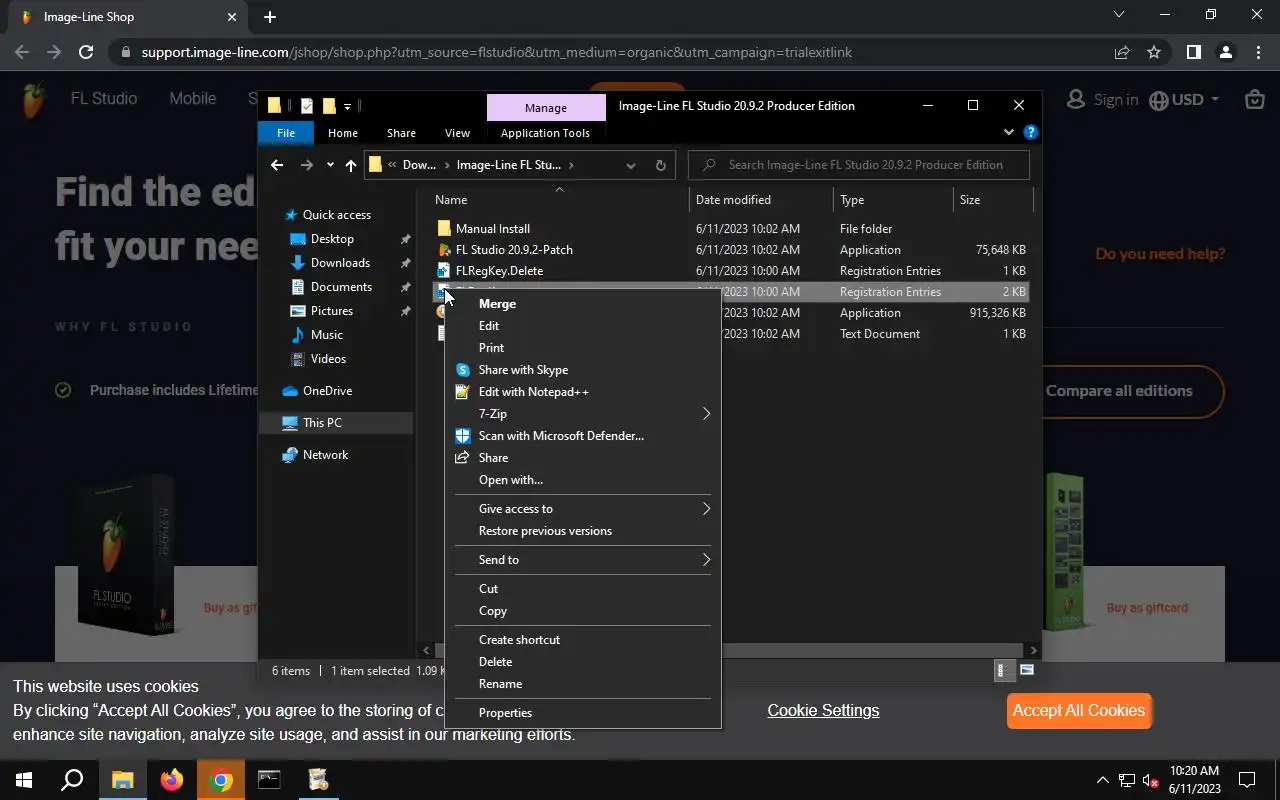
Task: Choose Edit from the context menu
Action: pyautogui.click(x=489, y=326)
